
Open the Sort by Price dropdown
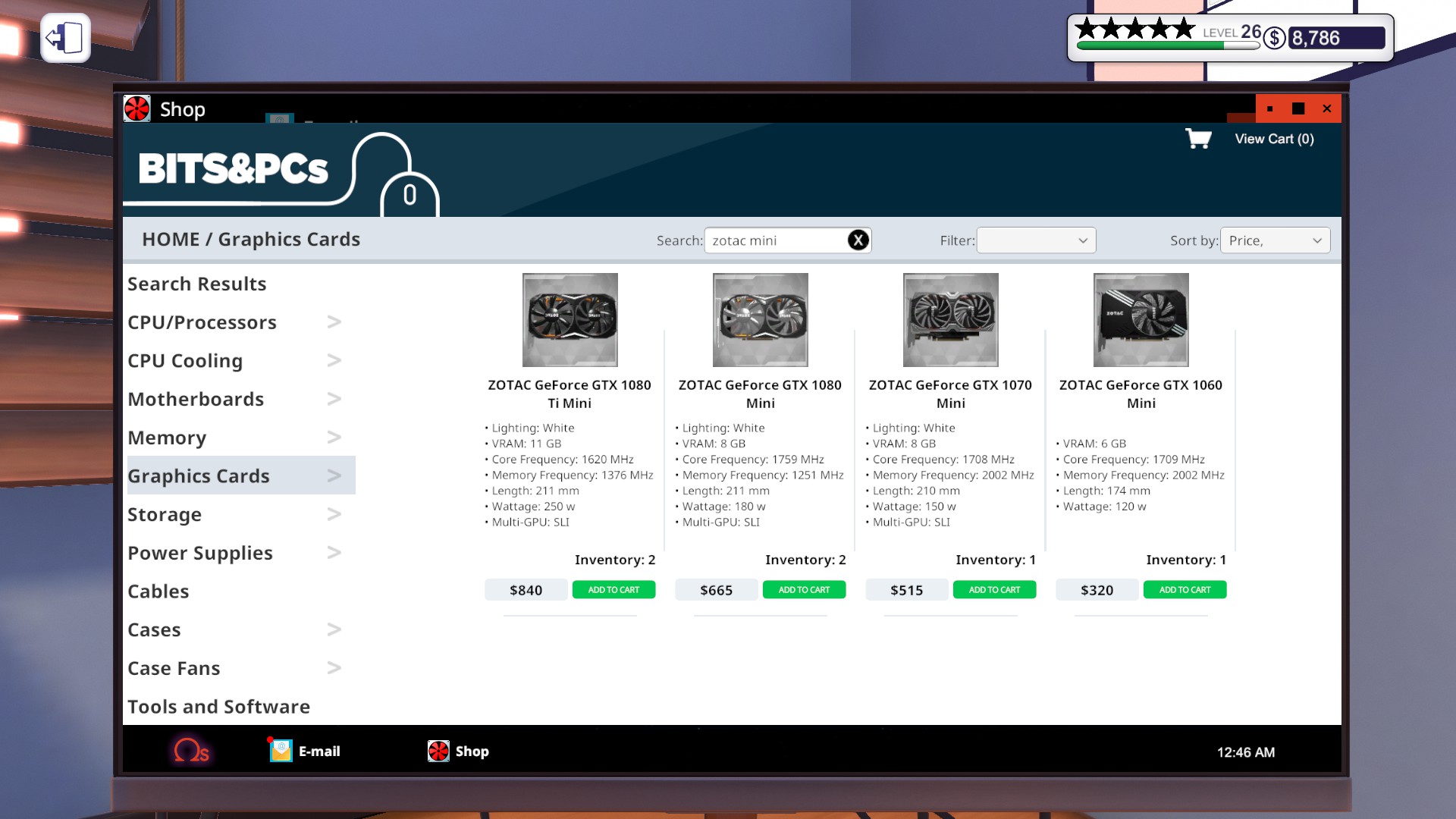tap(1275, 240)
